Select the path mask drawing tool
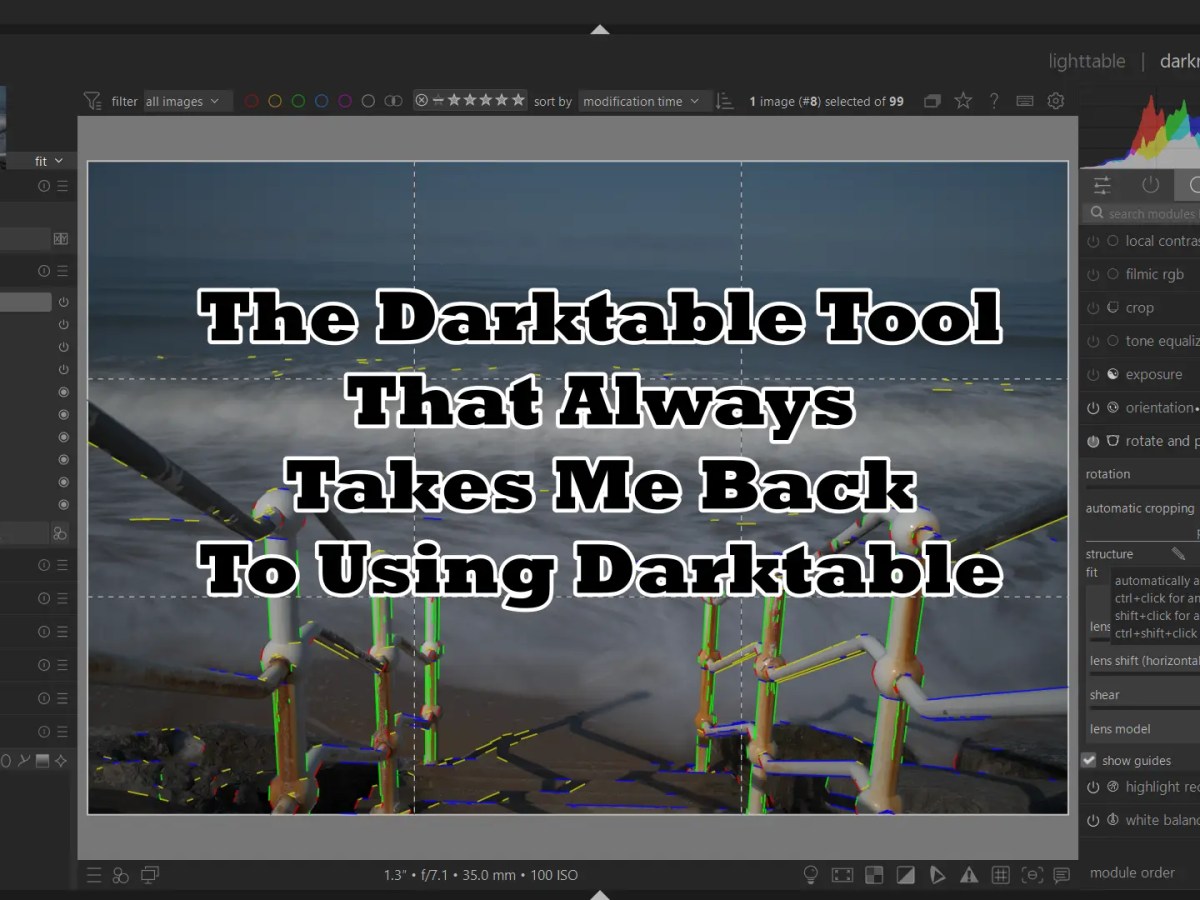Screen dimensions: 1200x900 [x=23, y=761]
